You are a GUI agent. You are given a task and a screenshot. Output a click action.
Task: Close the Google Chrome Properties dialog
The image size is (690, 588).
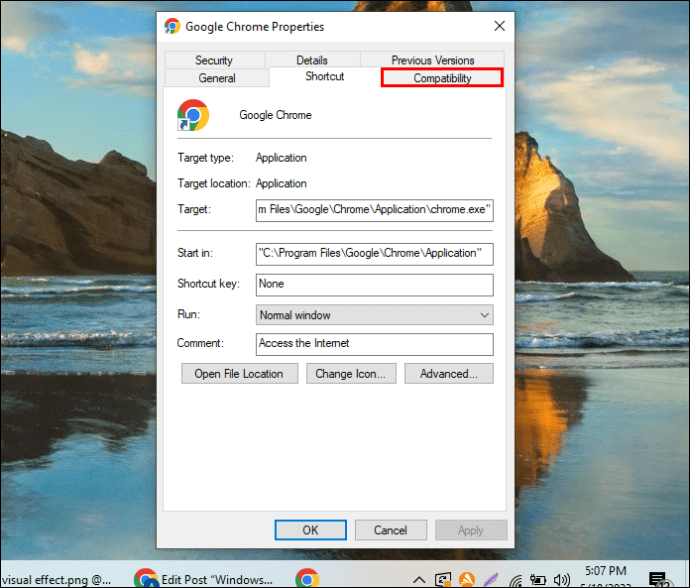tap(499, 26)
